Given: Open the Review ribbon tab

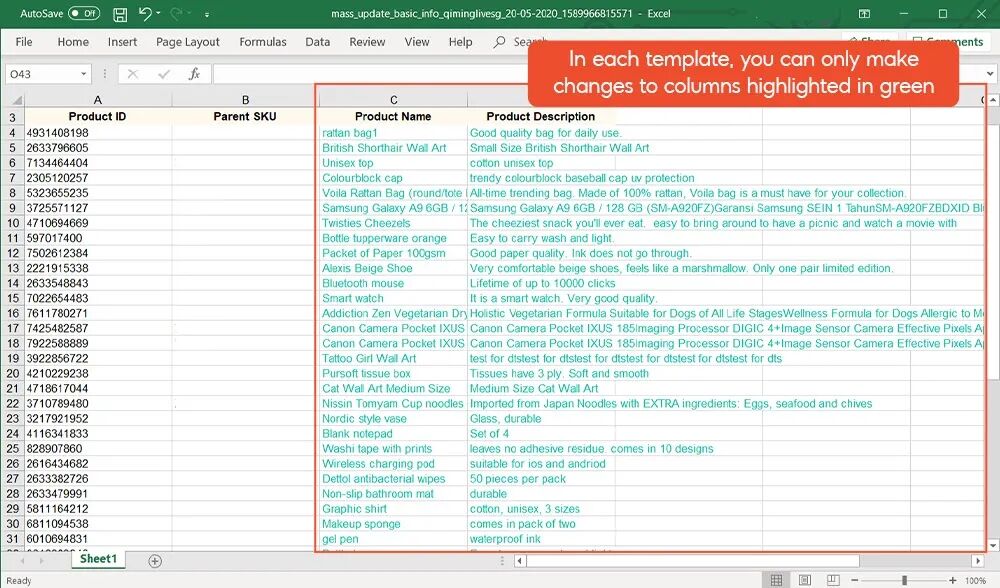Looking at the screenshot, I should [x=367, y=41].
